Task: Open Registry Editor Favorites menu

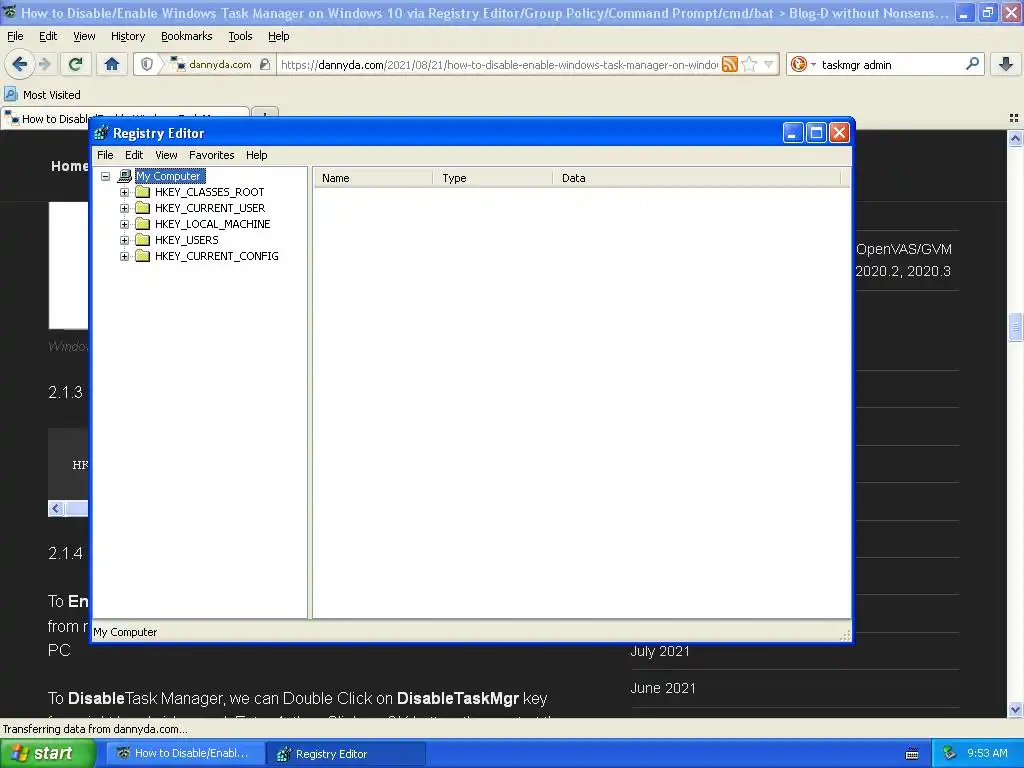Action: (212, 155)
